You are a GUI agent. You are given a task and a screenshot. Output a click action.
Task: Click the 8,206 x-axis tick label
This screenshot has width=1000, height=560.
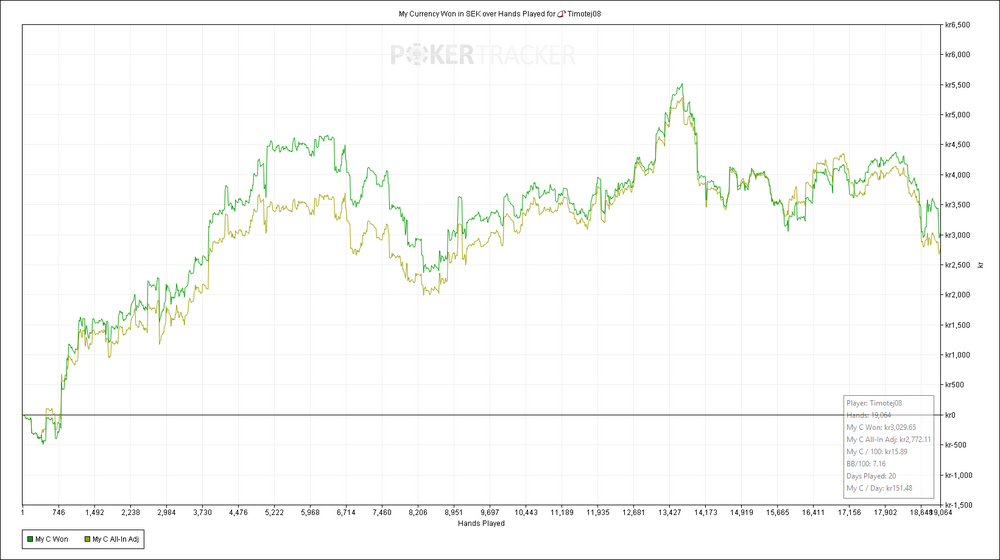[x=418, y=512]
